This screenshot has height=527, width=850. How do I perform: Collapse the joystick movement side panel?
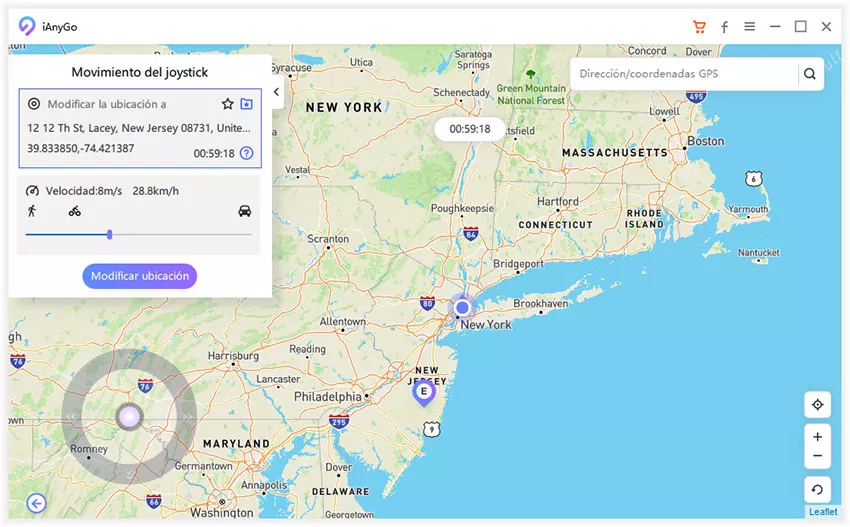[x=276, y=91]
